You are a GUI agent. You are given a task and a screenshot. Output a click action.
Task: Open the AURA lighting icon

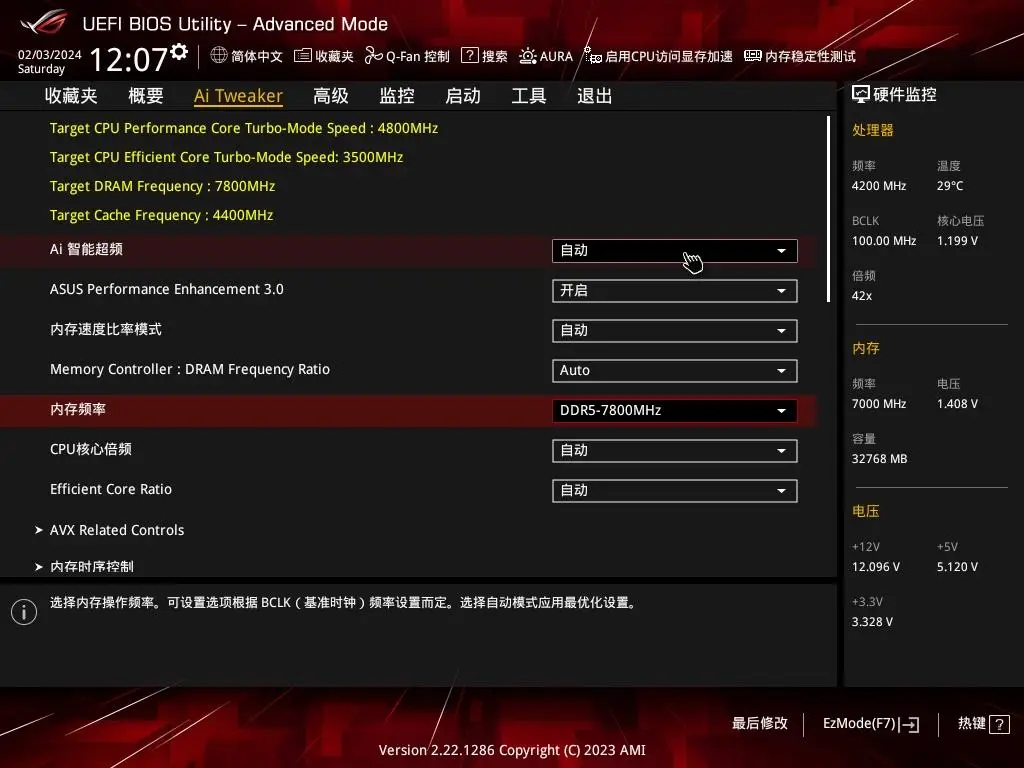(528, 56)
